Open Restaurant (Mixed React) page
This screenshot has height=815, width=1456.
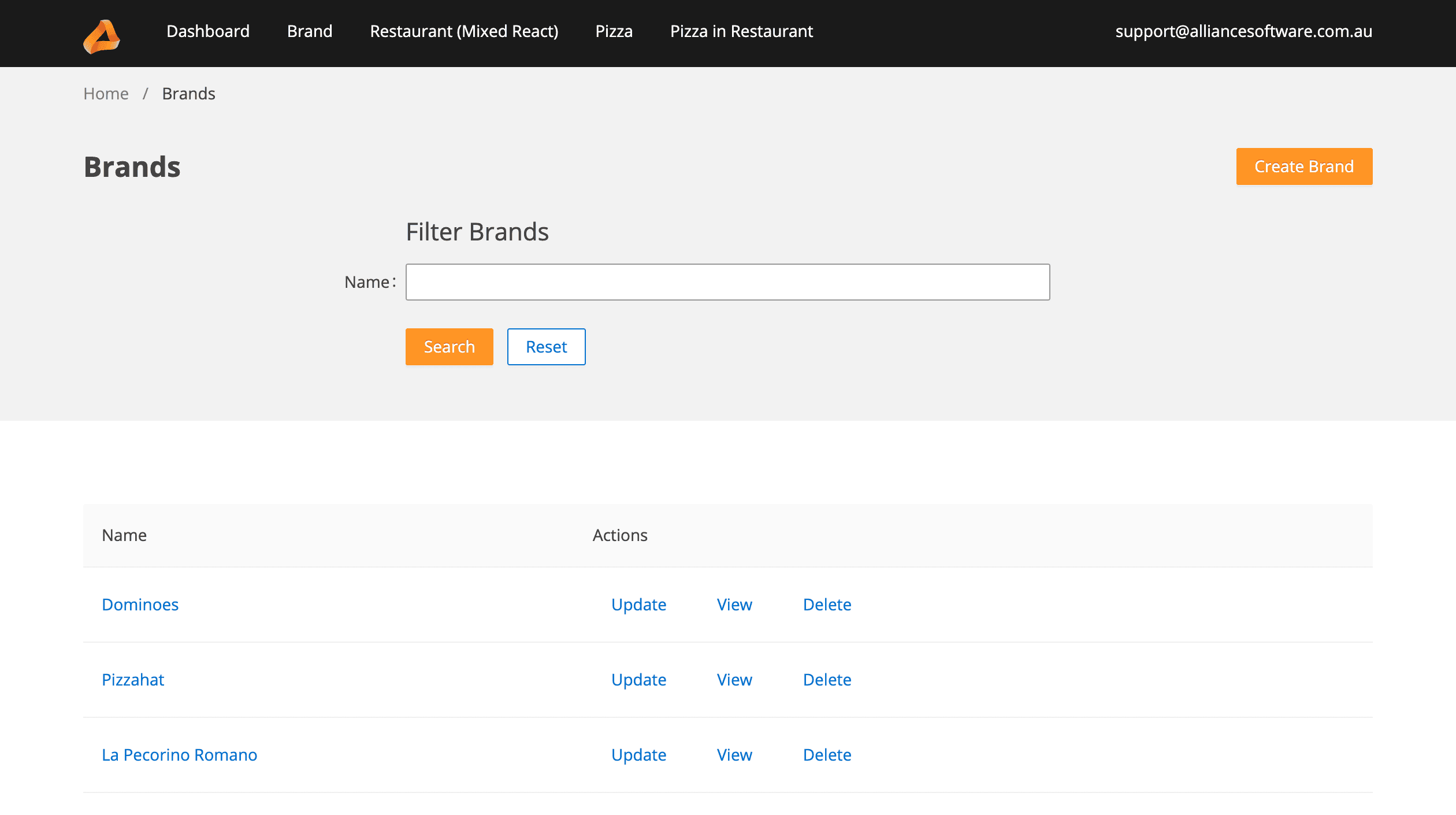[464, 31]
